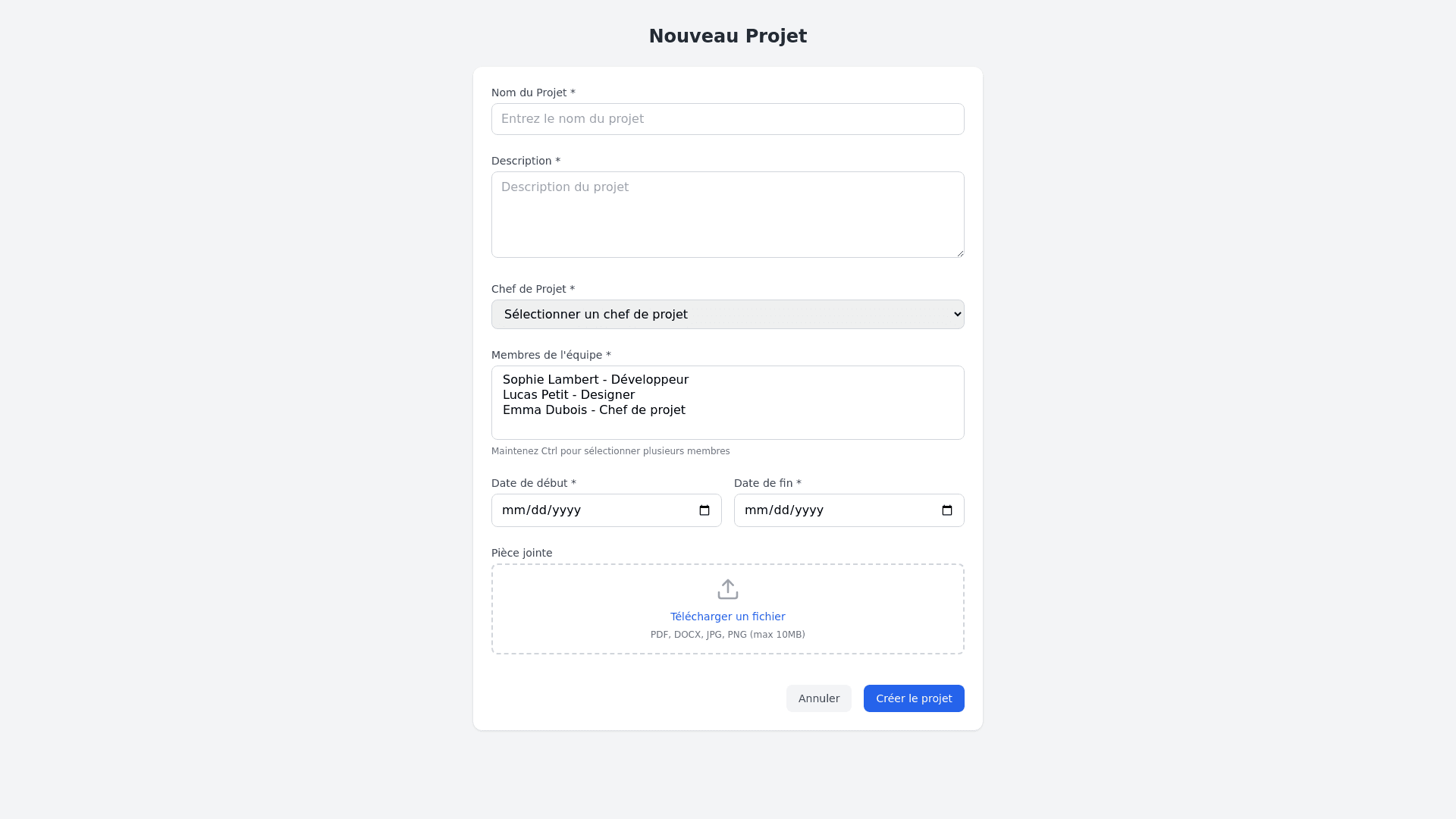This screenshot has height=819, width=1456.
Task: Submit with the Créer le projet button
Action: [x=914, y=698]
